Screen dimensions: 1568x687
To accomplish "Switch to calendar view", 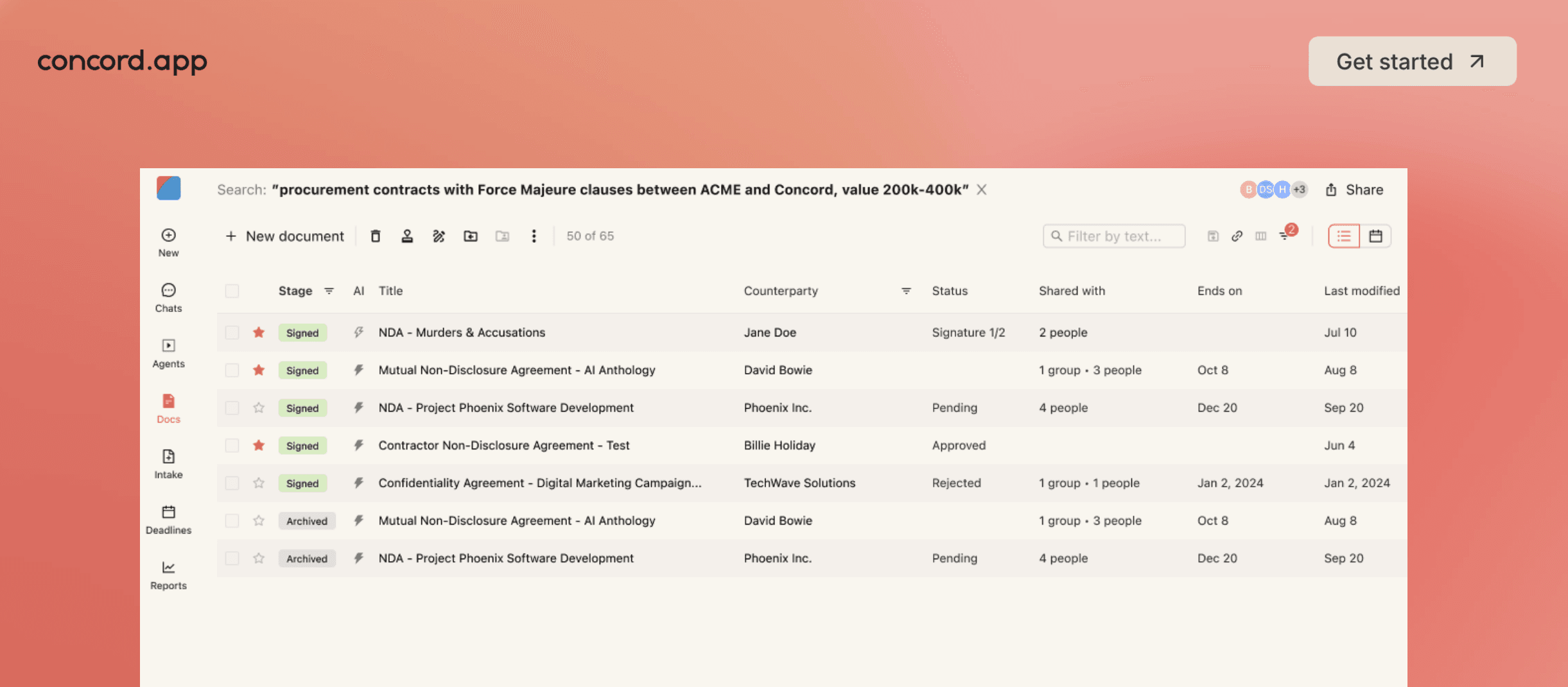I will point(1375,236).
